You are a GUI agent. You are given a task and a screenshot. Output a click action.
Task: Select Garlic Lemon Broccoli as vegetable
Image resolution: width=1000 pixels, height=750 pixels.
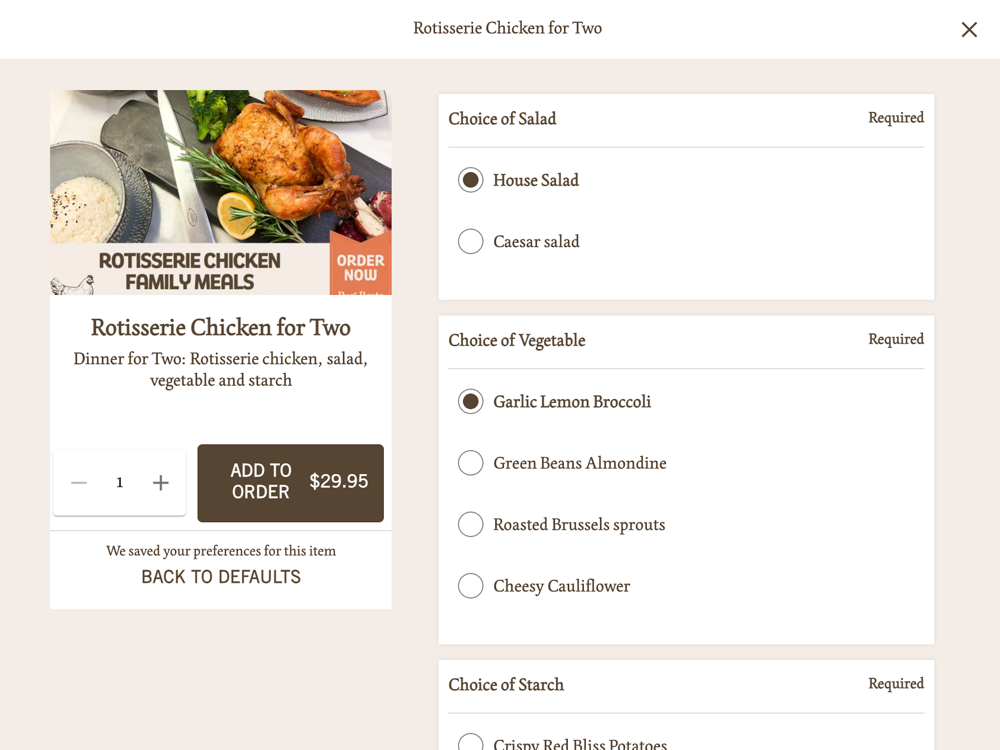471,402
